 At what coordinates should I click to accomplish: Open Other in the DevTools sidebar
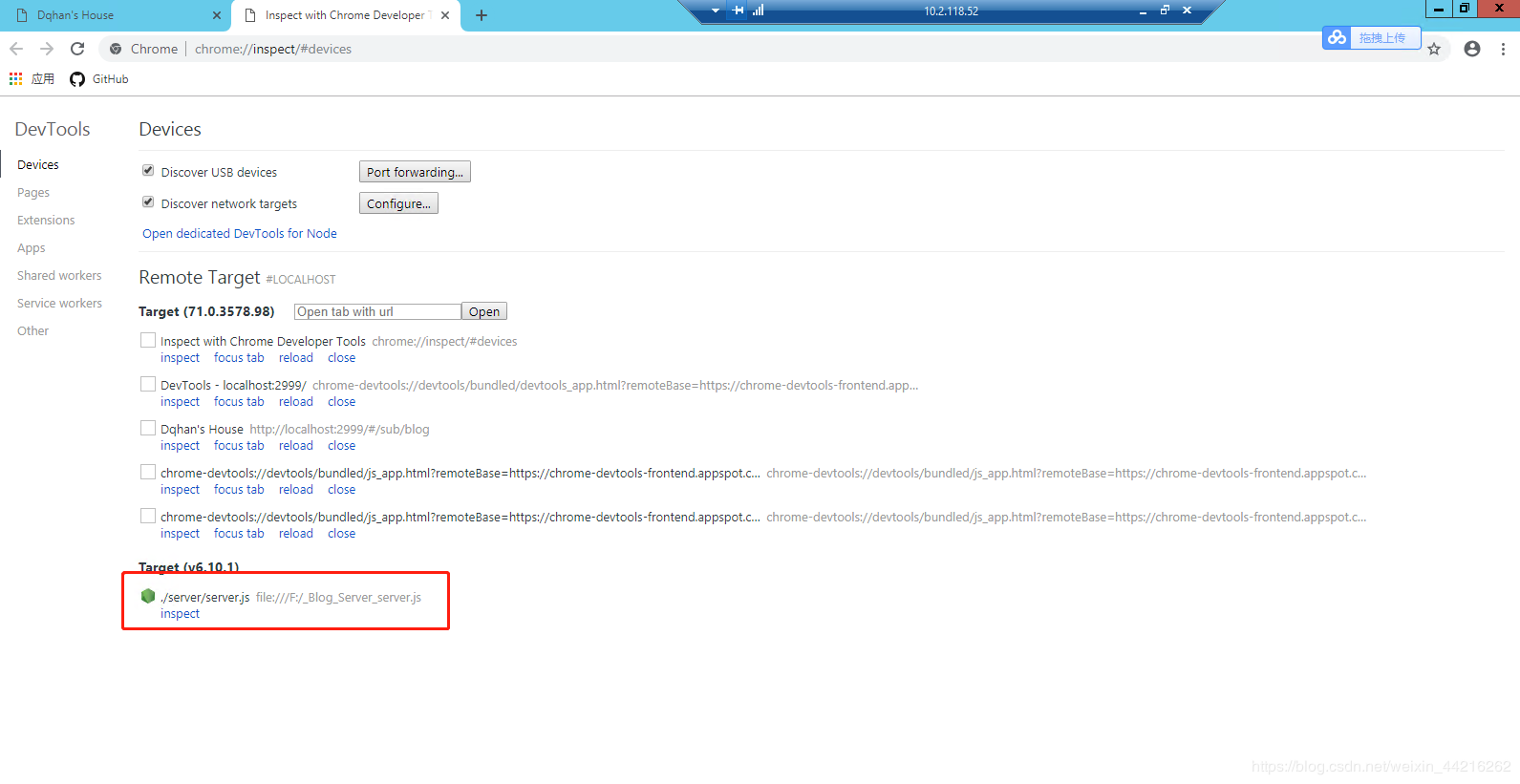[33, 331]
